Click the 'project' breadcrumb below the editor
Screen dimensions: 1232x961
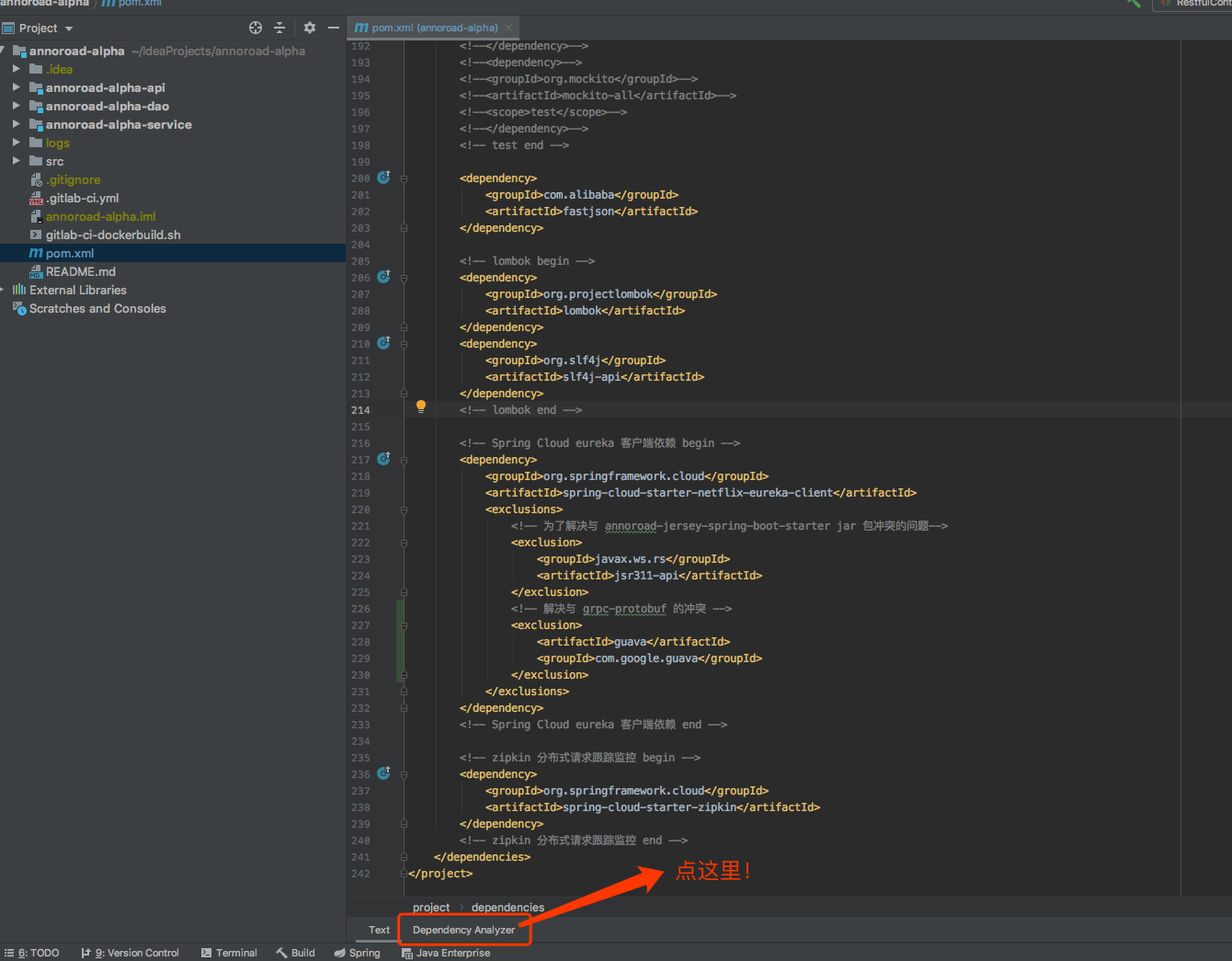point(431,908)
